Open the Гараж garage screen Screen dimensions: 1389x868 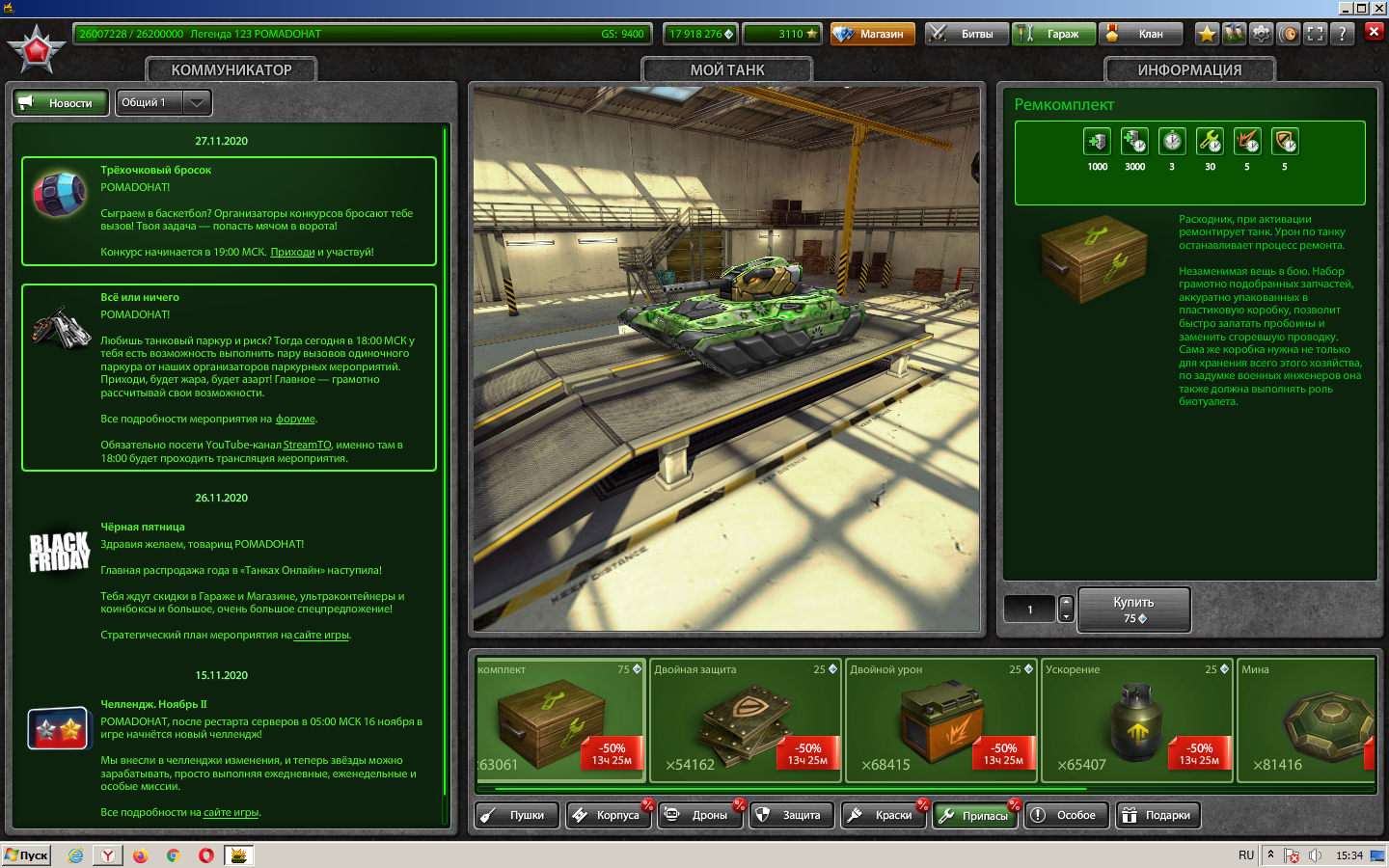1053,34
